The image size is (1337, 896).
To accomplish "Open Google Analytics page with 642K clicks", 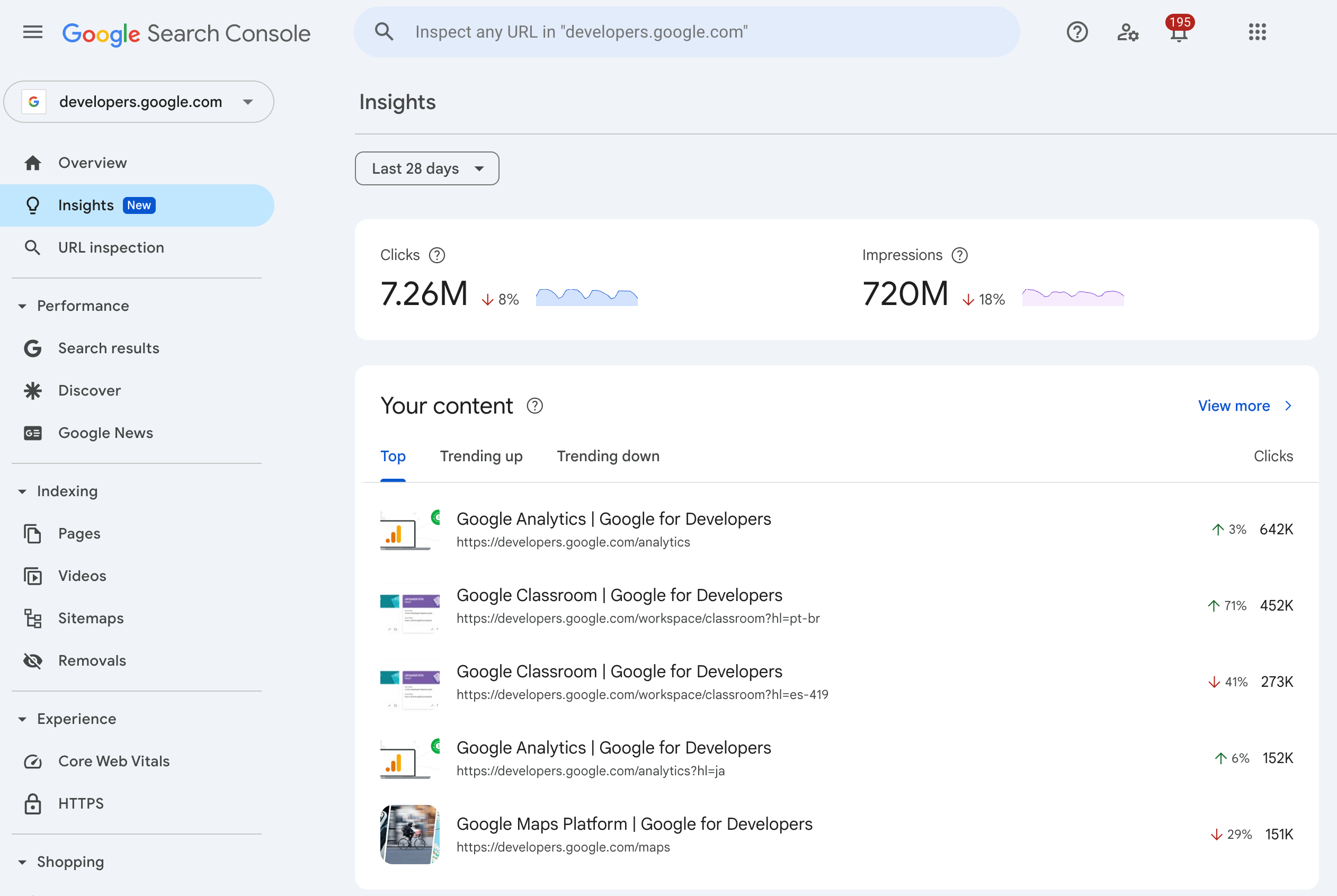I will 837,530.
